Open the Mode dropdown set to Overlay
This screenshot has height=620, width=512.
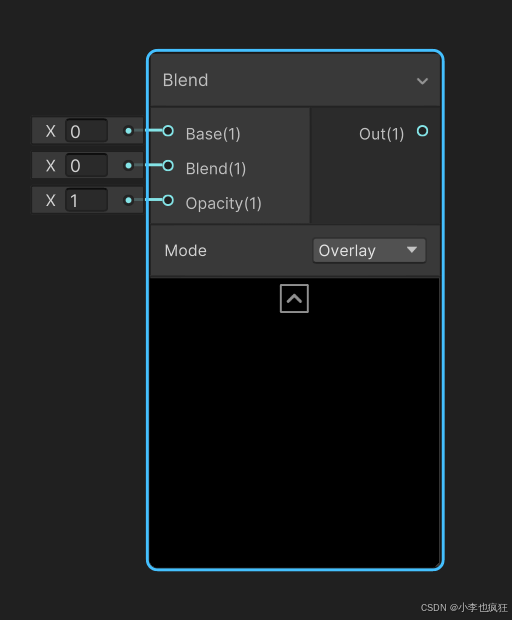pyautogui.click(x=369, y=250)
